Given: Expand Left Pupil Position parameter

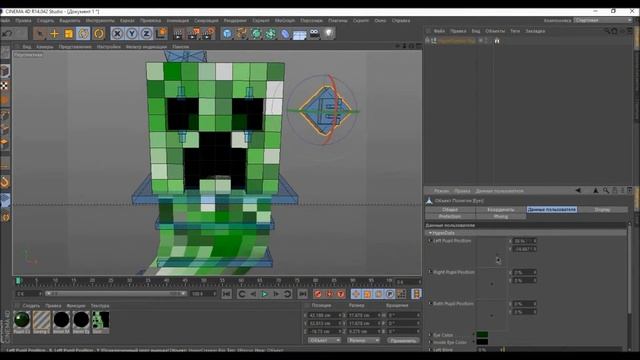Looking at the screenshot, I should (430, 241).
